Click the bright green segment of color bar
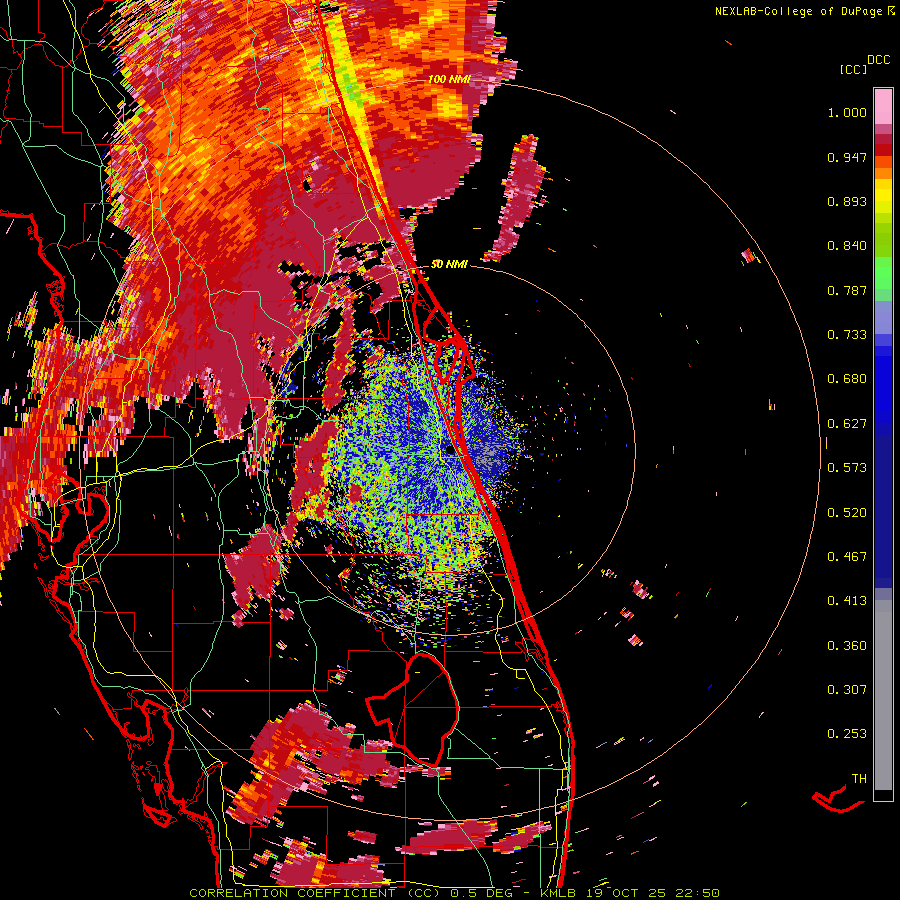Image resolution: width=900 pixels, height=900 pixels. (883, 273)
